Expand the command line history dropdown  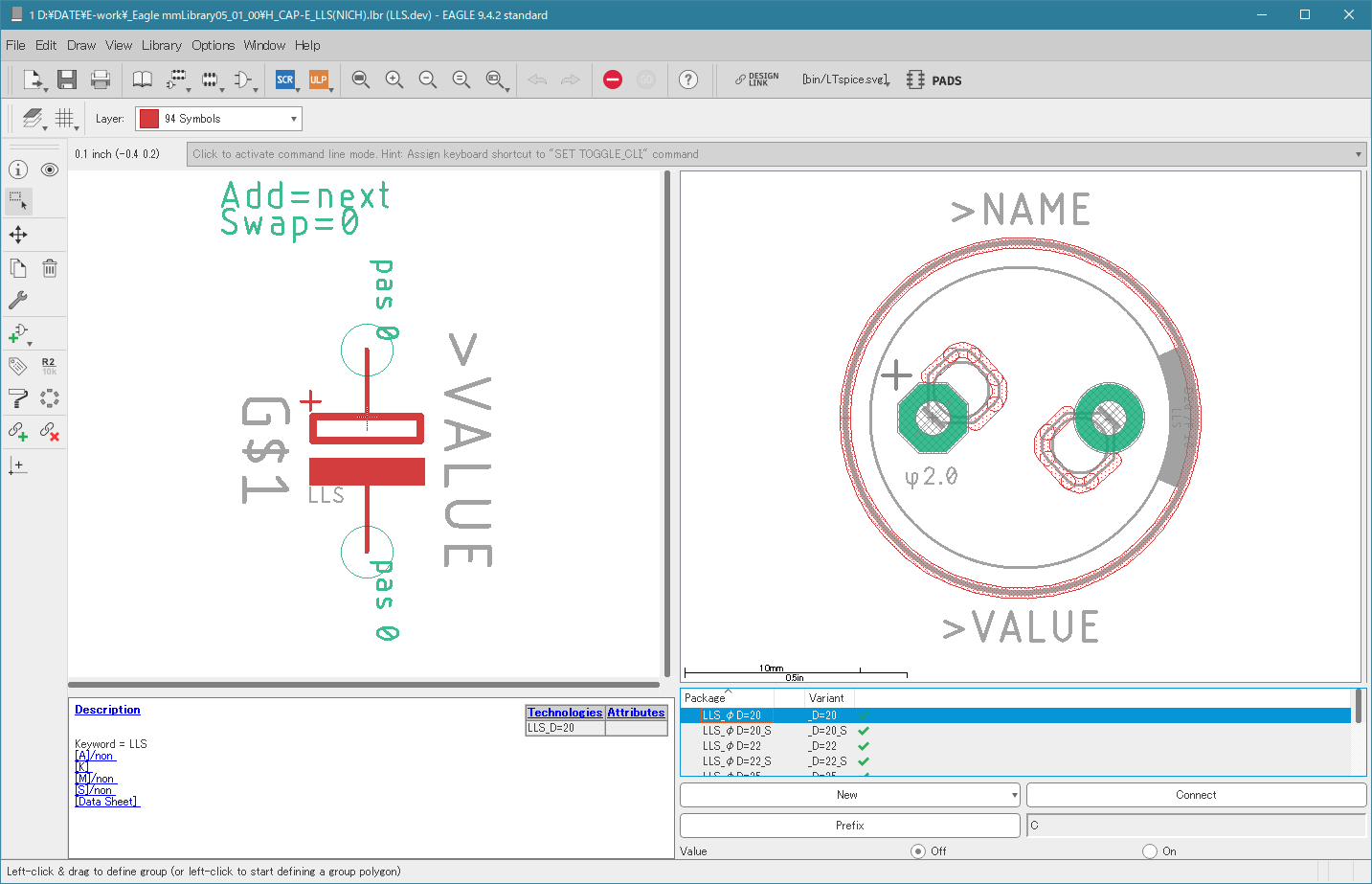[1359, 154]
